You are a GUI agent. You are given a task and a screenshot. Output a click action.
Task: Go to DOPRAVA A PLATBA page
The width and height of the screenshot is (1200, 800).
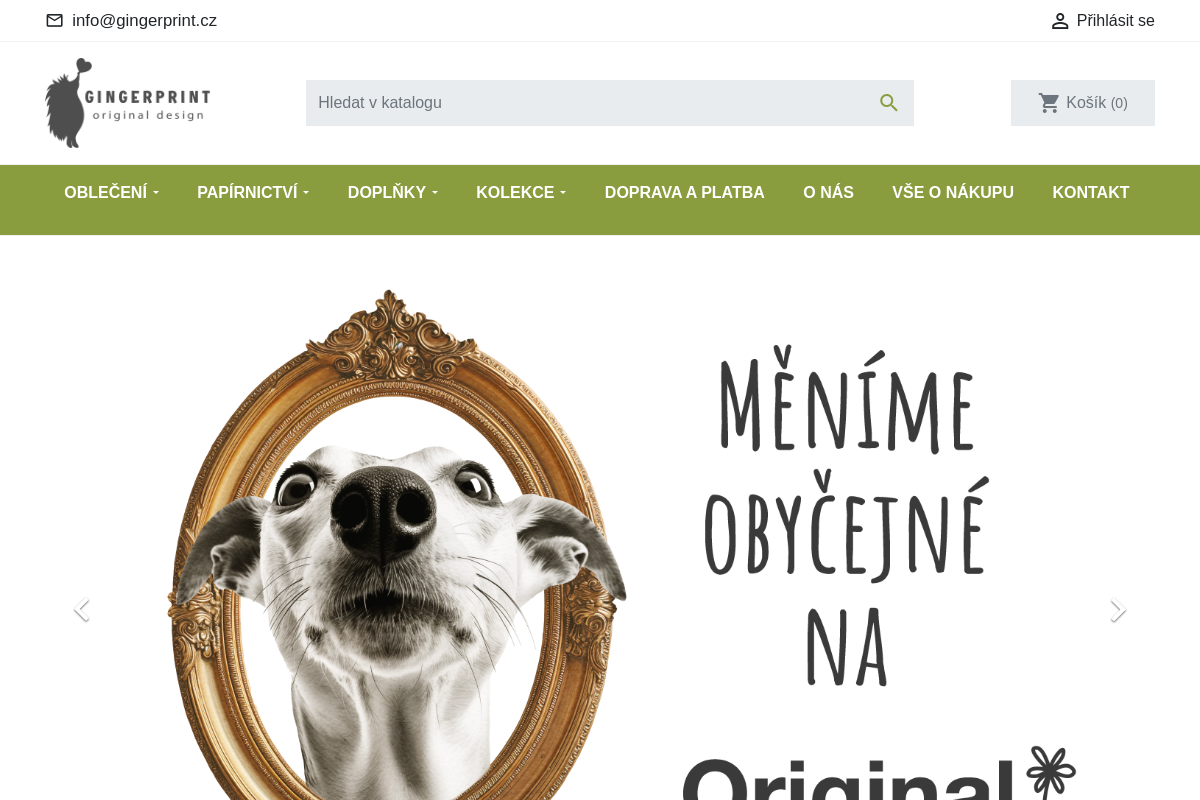(x=685, y=193)
